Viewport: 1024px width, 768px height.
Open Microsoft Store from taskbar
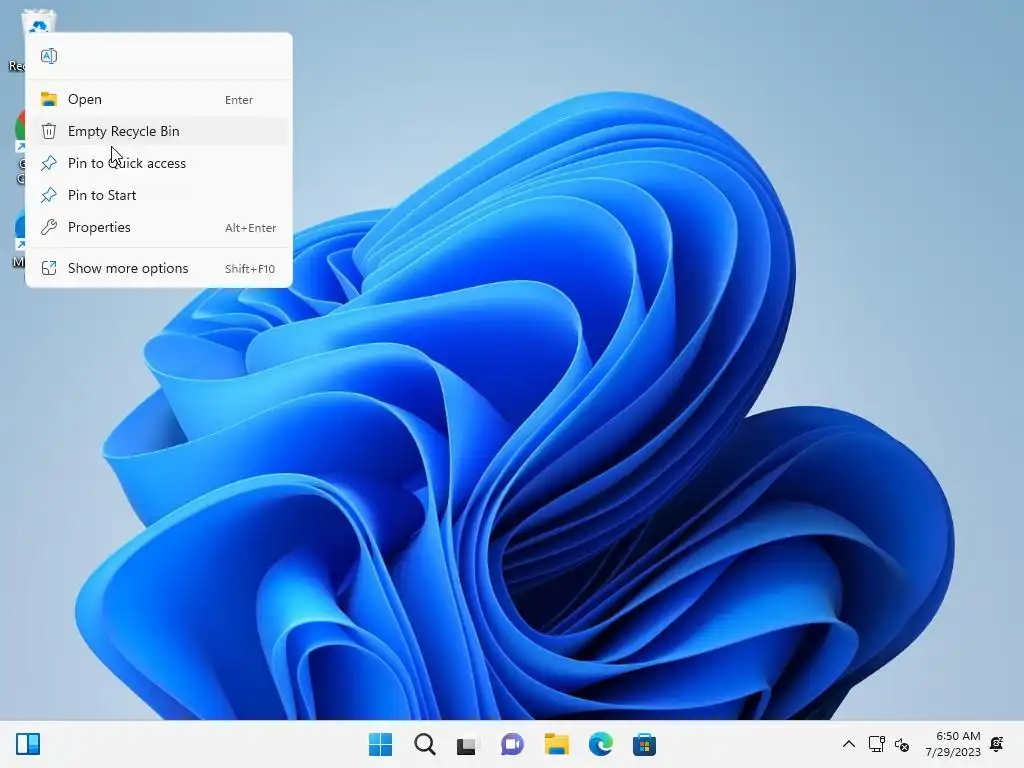644,744
